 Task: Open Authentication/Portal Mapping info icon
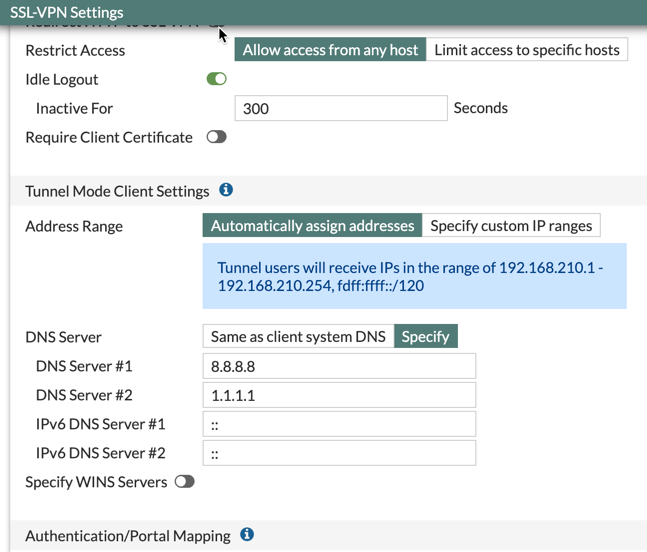click(247, 534)
